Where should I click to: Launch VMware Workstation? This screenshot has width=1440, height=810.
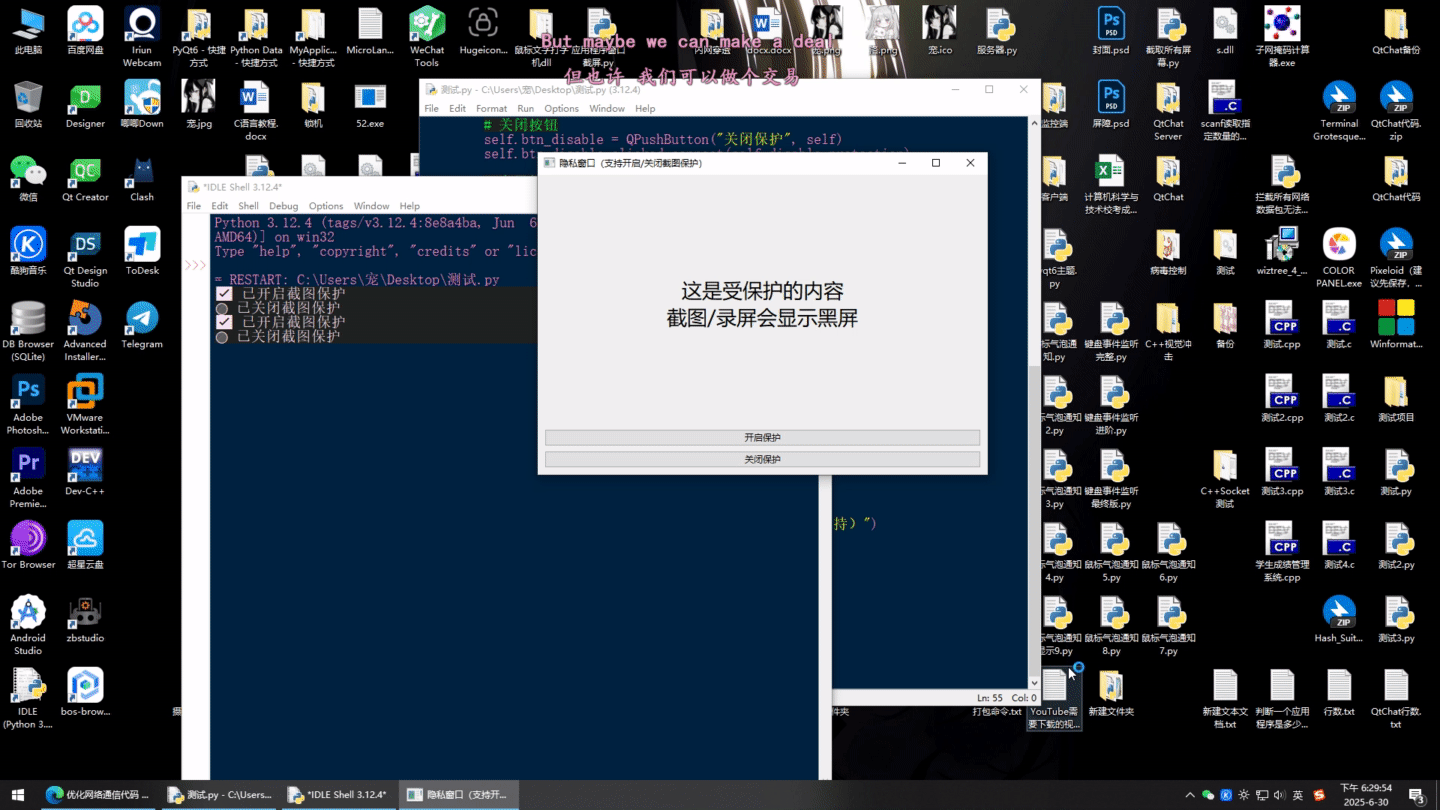(84, 390)
